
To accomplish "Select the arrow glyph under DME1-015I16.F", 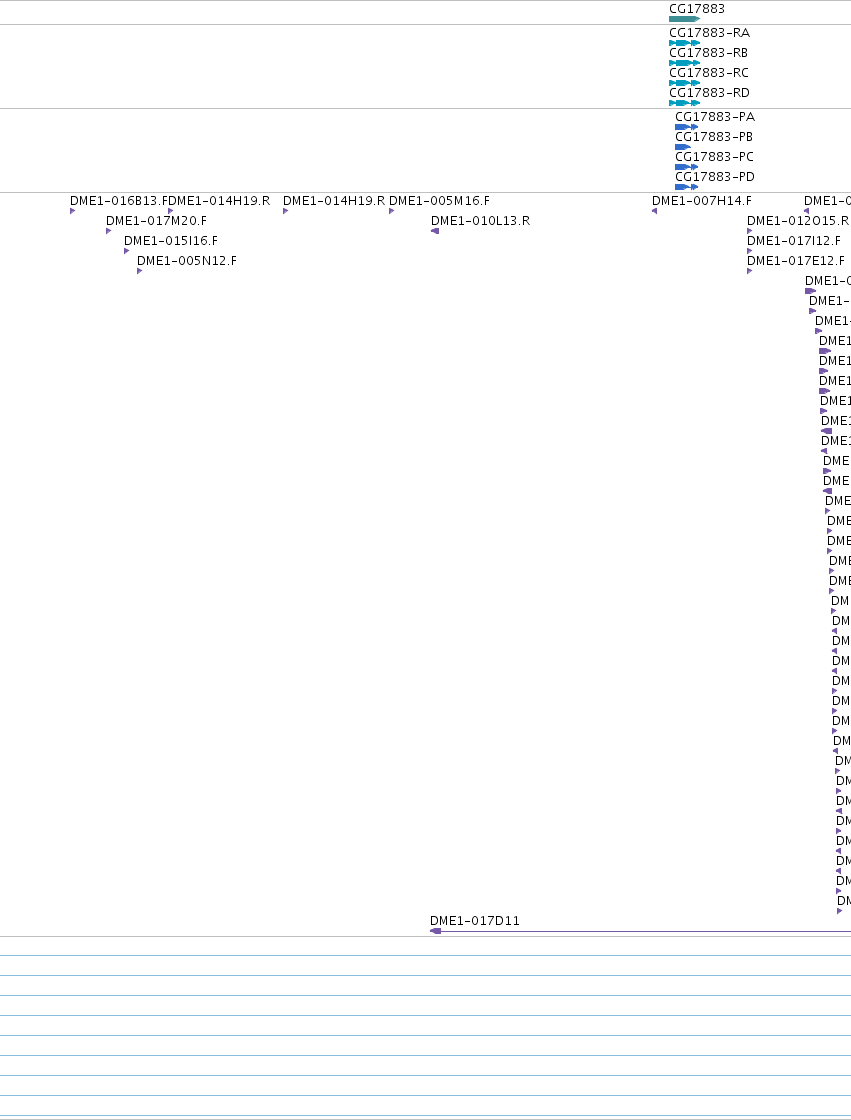I will click(126, 251).
